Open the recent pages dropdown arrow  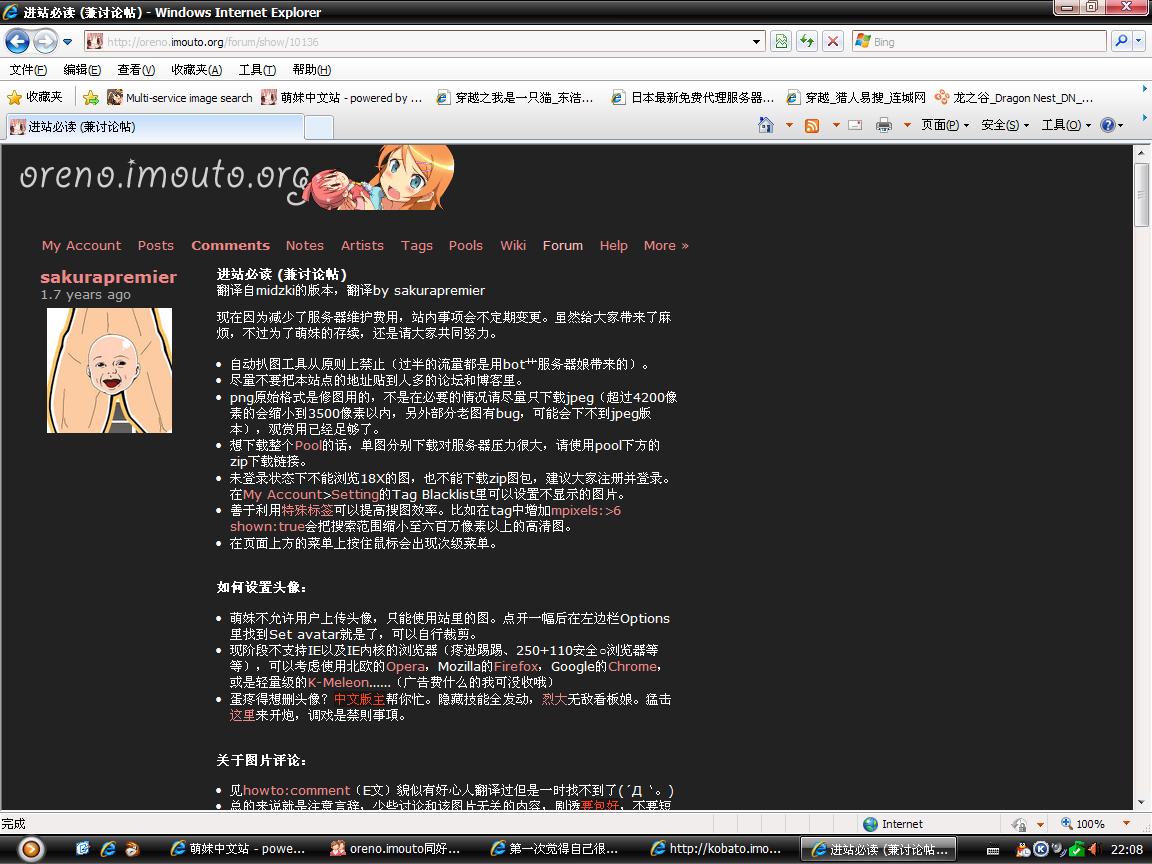[x=68, y=42]
